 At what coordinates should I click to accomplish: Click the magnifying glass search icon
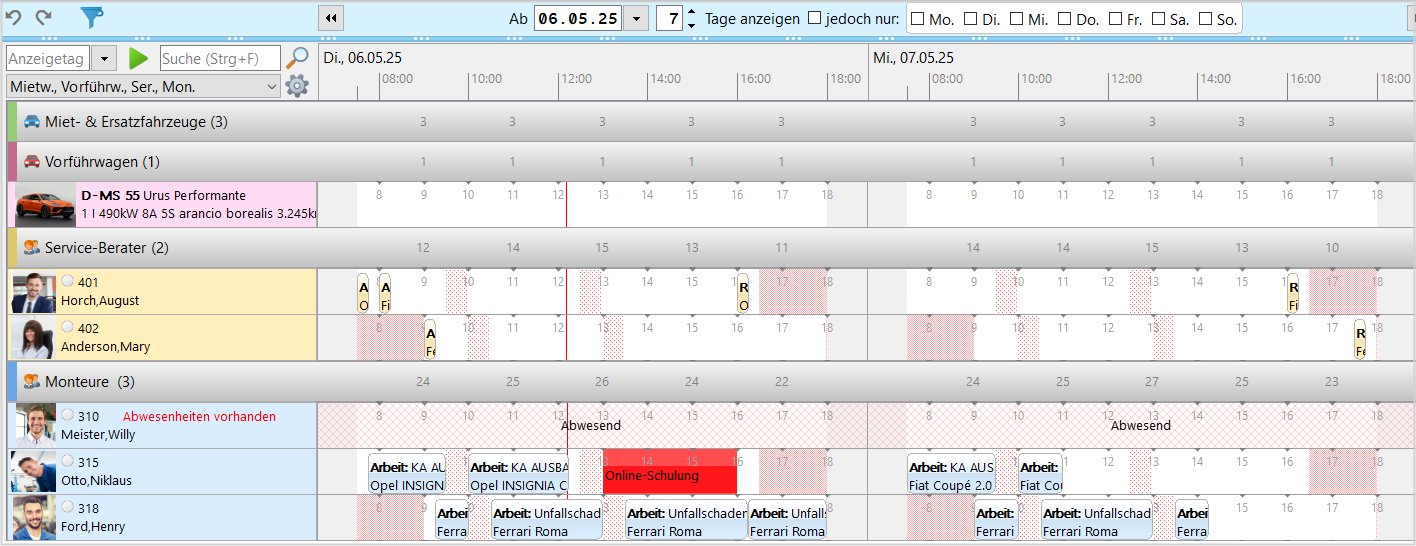click(297, 58)
